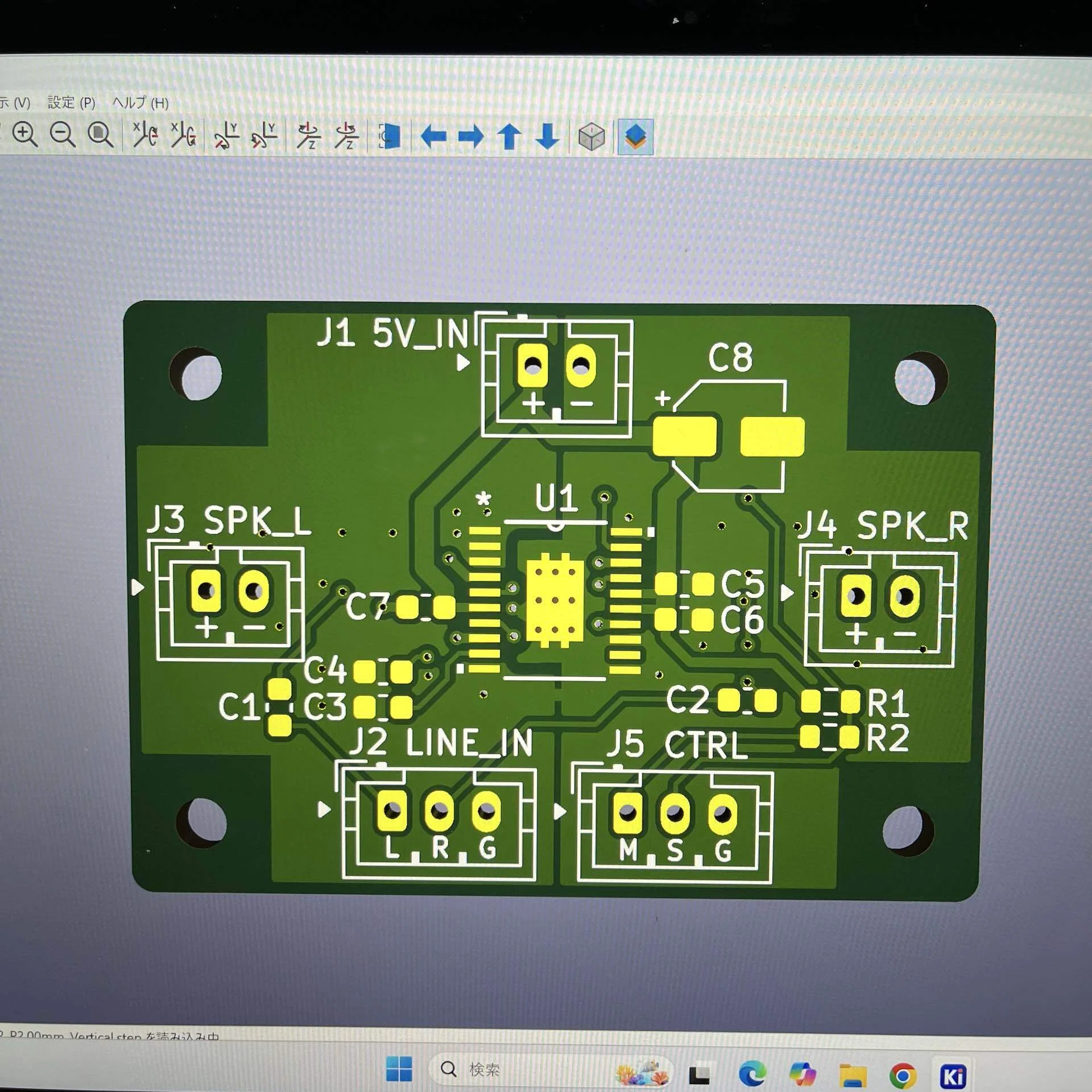Flip the board view
This screenshot has height=1092, width=1092.
[390, 136]
